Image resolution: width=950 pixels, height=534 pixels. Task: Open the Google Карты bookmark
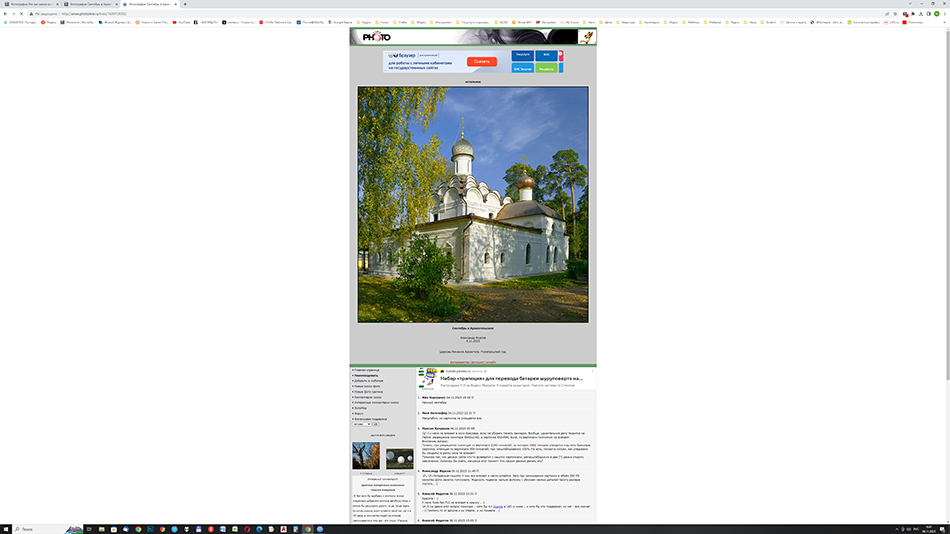tap(340, 22)
